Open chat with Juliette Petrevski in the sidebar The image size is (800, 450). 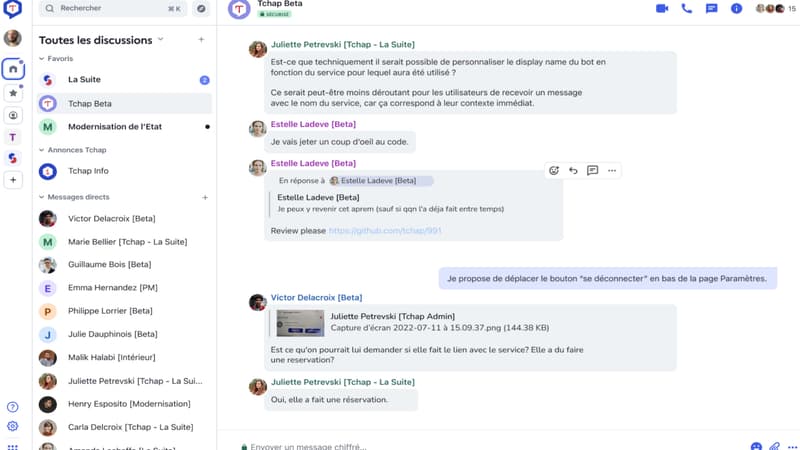click(124, 381)
